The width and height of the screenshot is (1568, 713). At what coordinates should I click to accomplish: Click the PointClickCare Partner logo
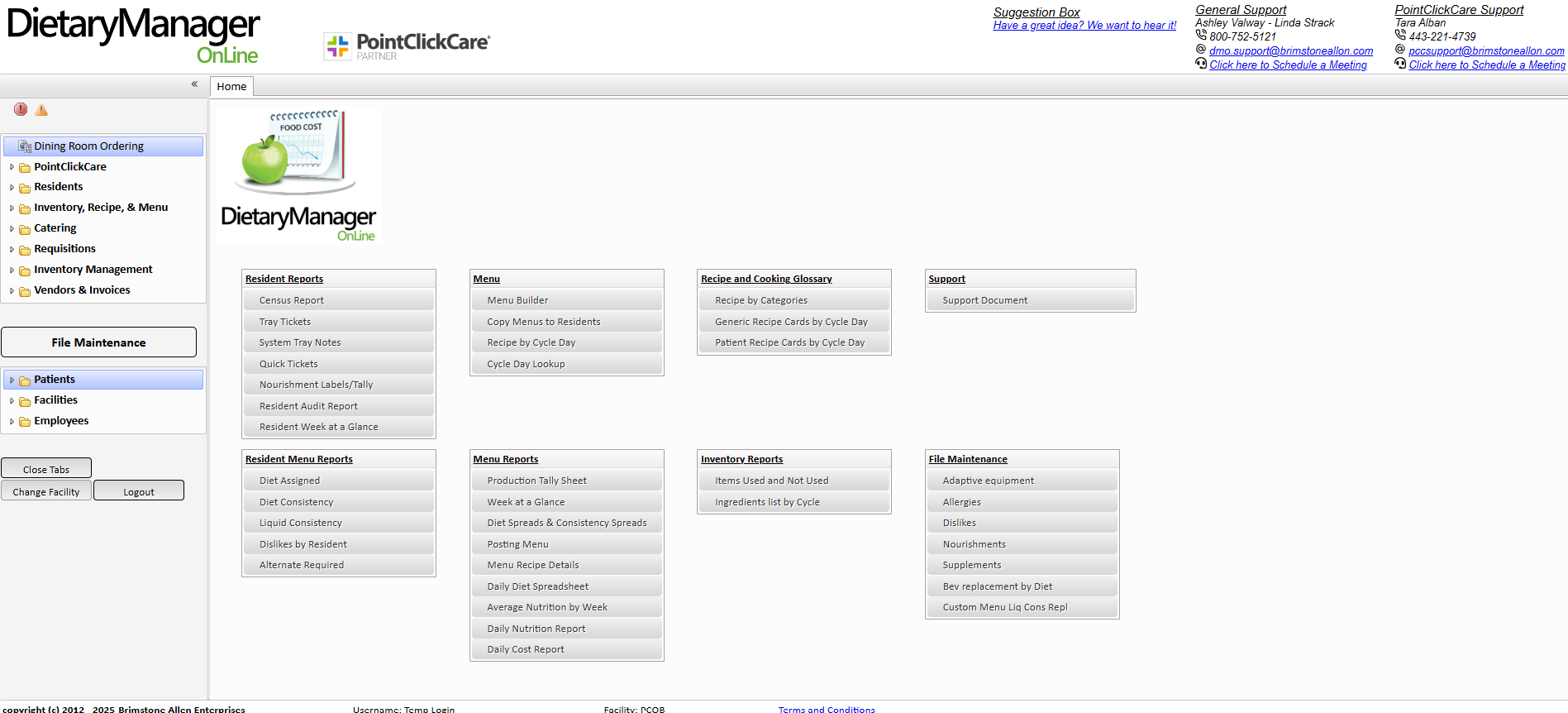(407, 45)
